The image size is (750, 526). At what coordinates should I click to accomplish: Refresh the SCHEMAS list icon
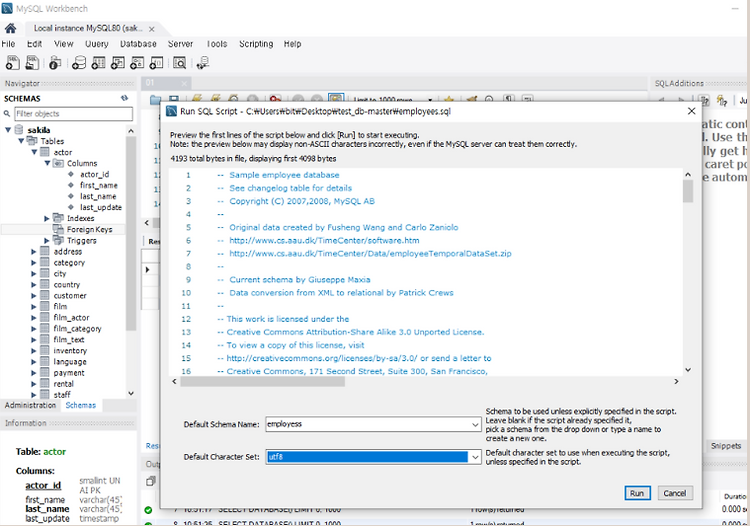coord(124,98)
